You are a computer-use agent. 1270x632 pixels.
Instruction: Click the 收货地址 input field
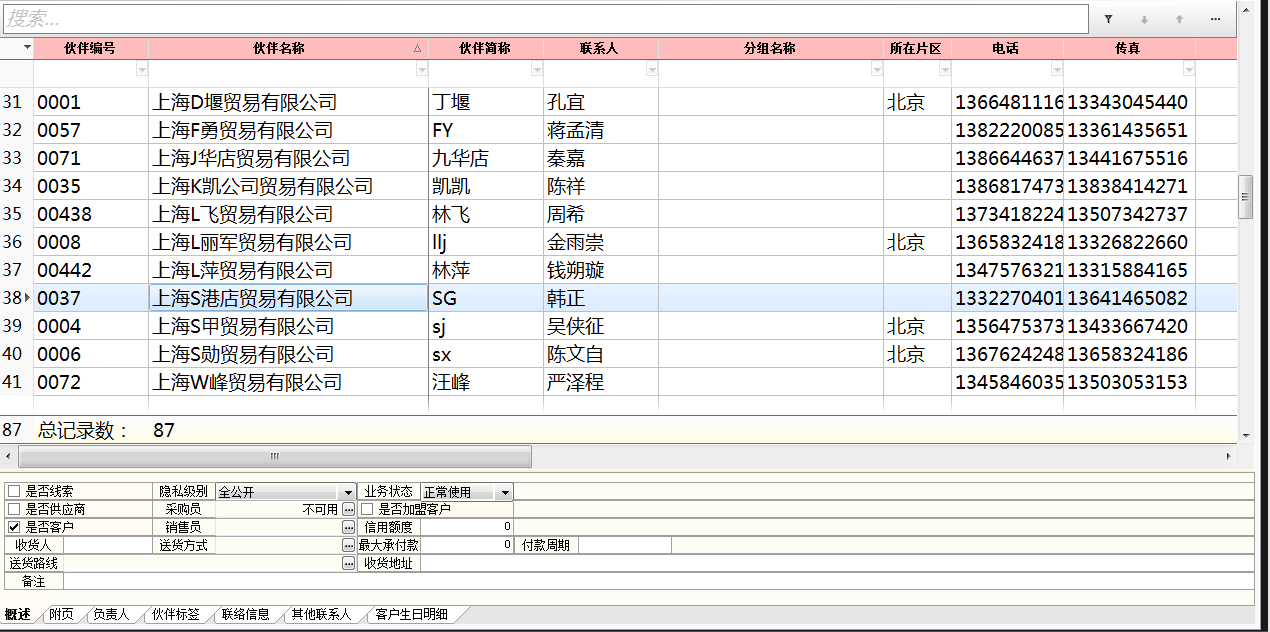tap(836, 563)
